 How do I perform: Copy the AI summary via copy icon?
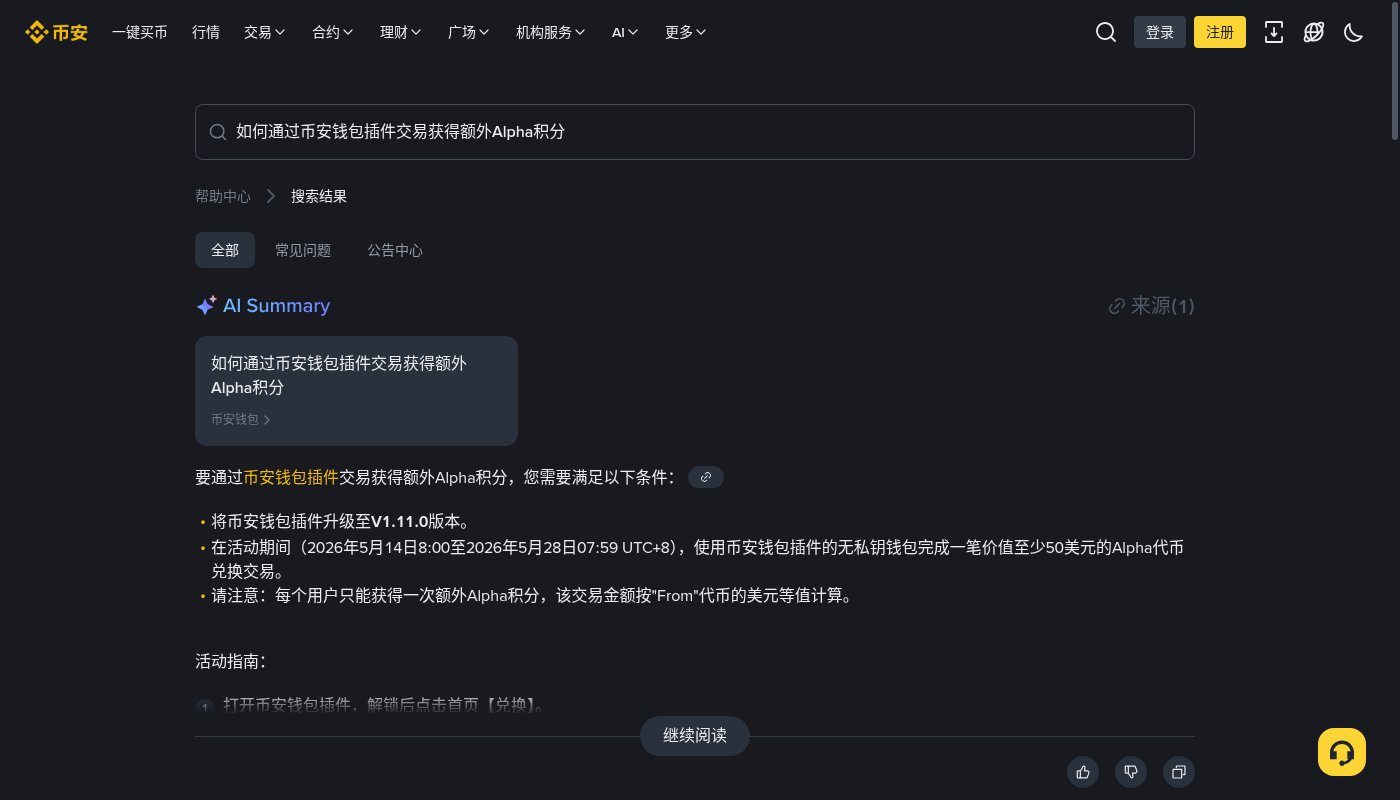click(1179, 772)
